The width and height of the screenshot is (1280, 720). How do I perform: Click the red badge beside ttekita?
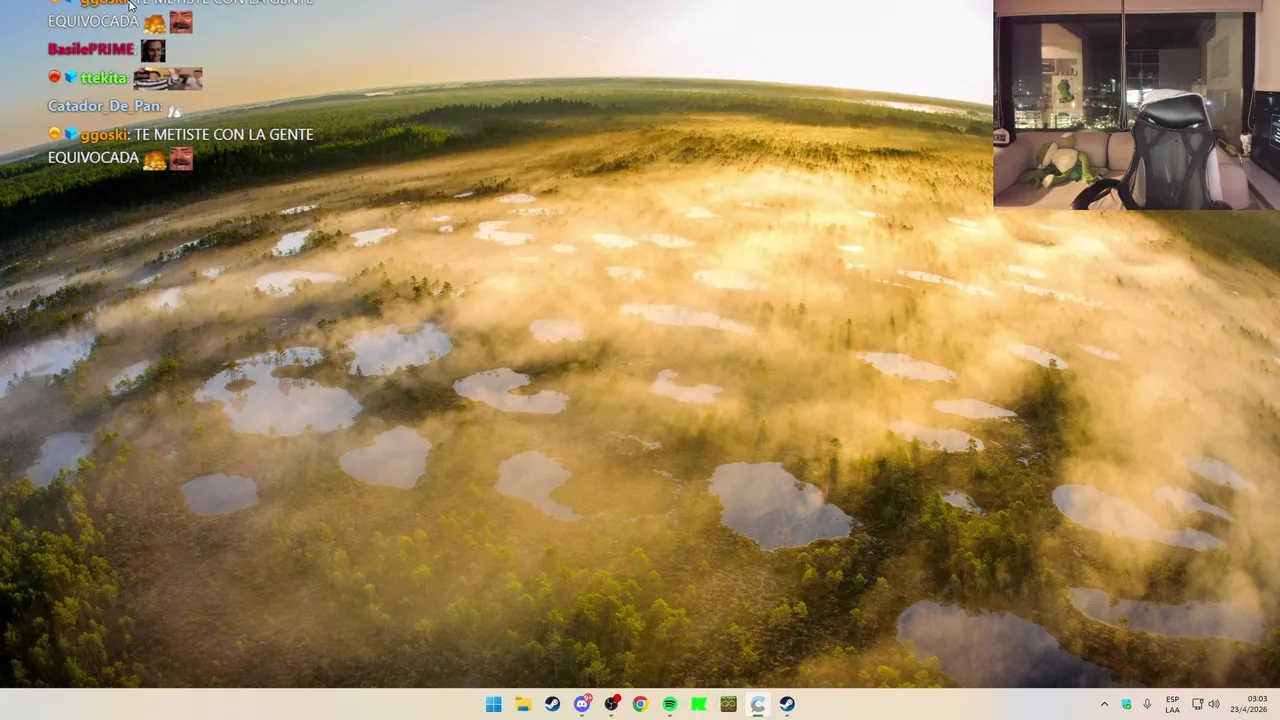[54, 77]
